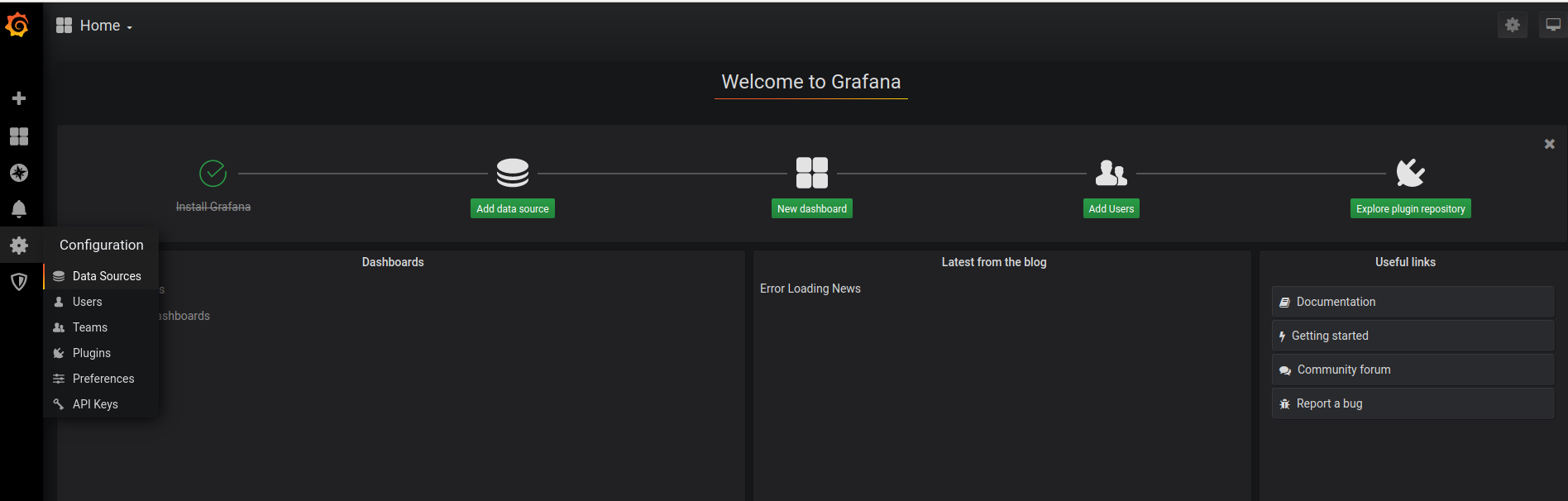Click the Documentation book icon
Viewport: 1568px width, 501px height.
pos(1284,303)
